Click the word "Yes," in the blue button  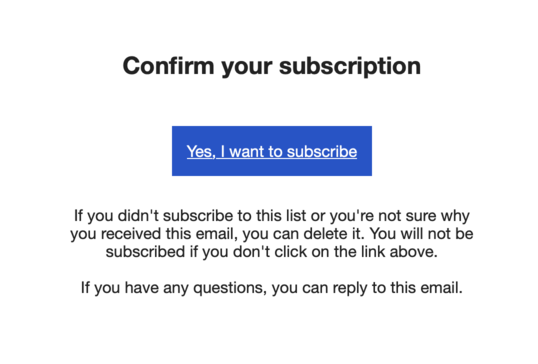coord(201,152)
